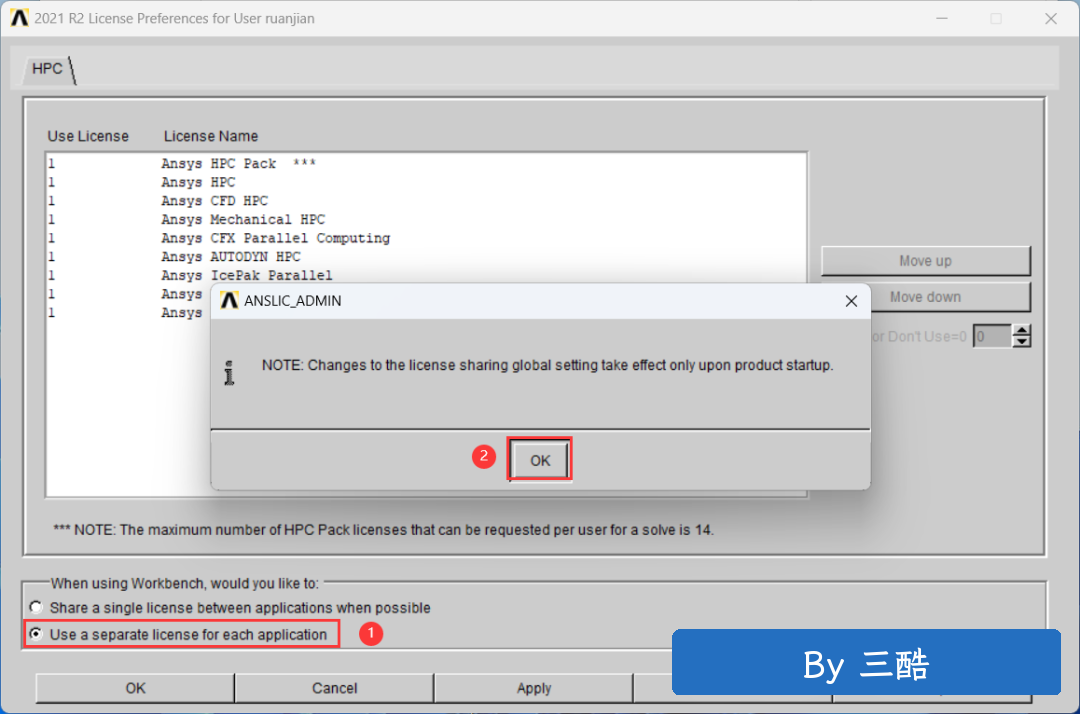The width and height of the screenshot is (1080, 714).
Task: Decrease the Use/Don't Use spinner value
Action: click(x=1022, y=342)
